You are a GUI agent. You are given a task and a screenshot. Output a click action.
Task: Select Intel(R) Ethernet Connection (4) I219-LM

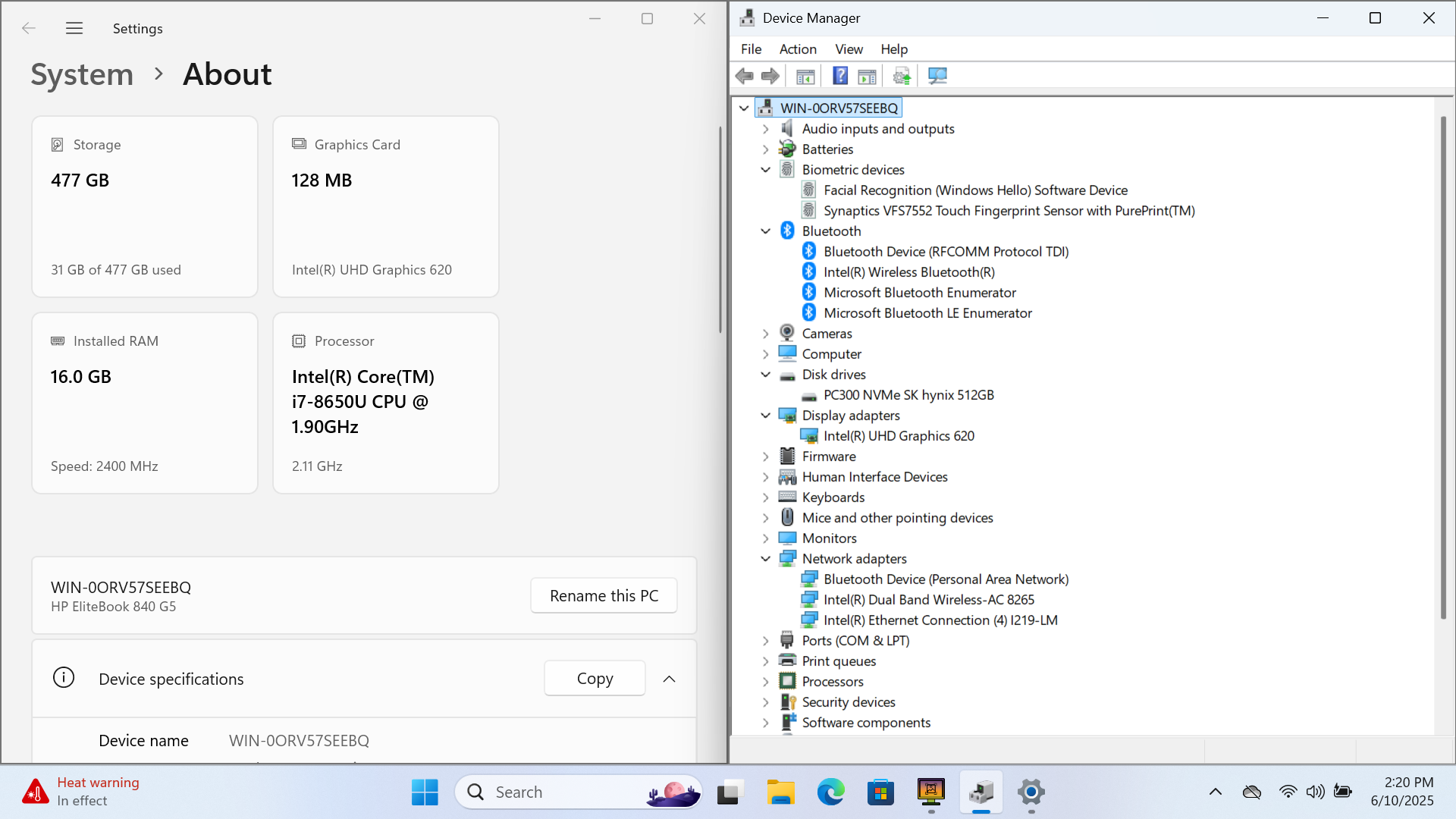(x=940, y=620)
